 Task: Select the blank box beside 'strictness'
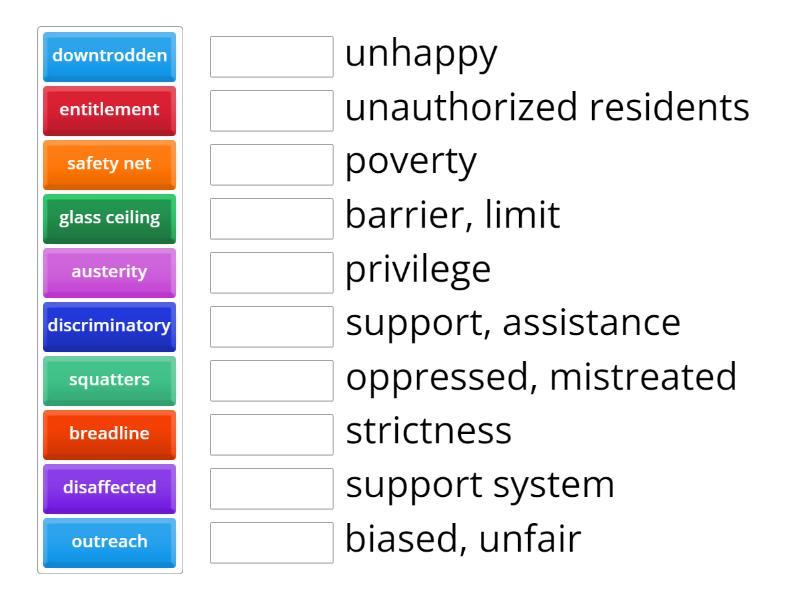[x=271, y=435]
